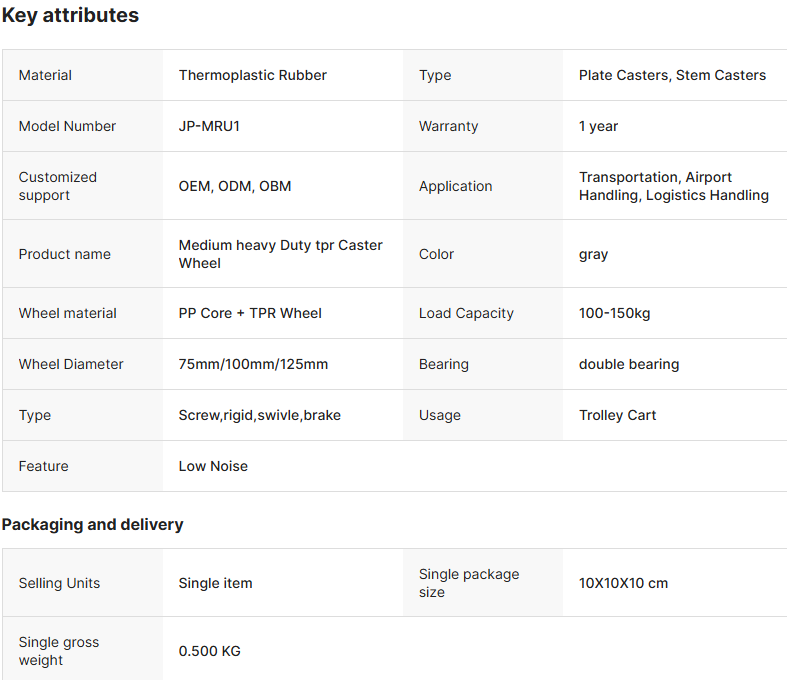Screen dimensions: 787x680
Task: Select the Thermoplastic Rubber material value
Action: (252, 75)
